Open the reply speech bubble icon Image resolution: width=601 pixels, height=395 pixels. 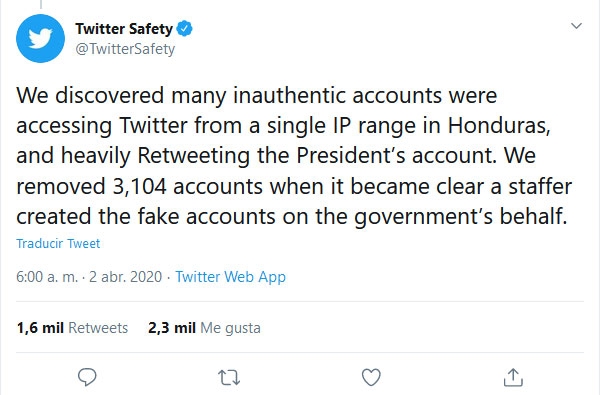[87, 377]
